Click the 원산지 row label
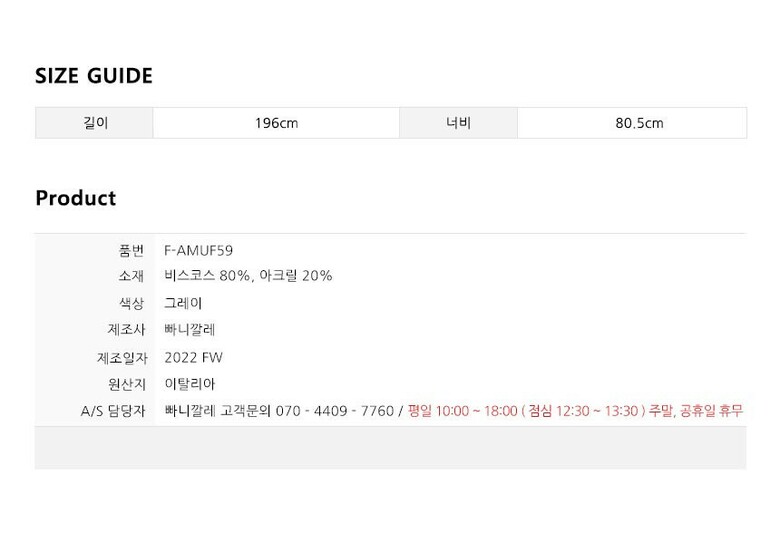 pos(126,384)
